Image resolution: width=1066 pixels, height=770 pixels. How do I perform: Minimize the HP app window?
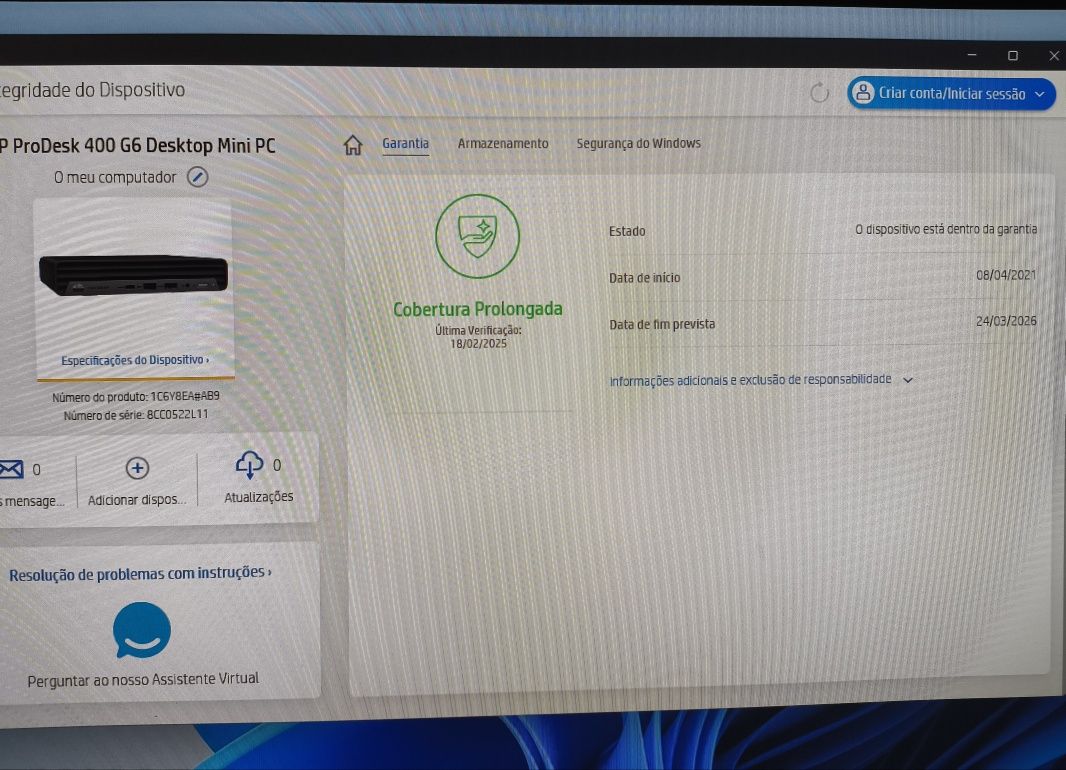(972, 54)
